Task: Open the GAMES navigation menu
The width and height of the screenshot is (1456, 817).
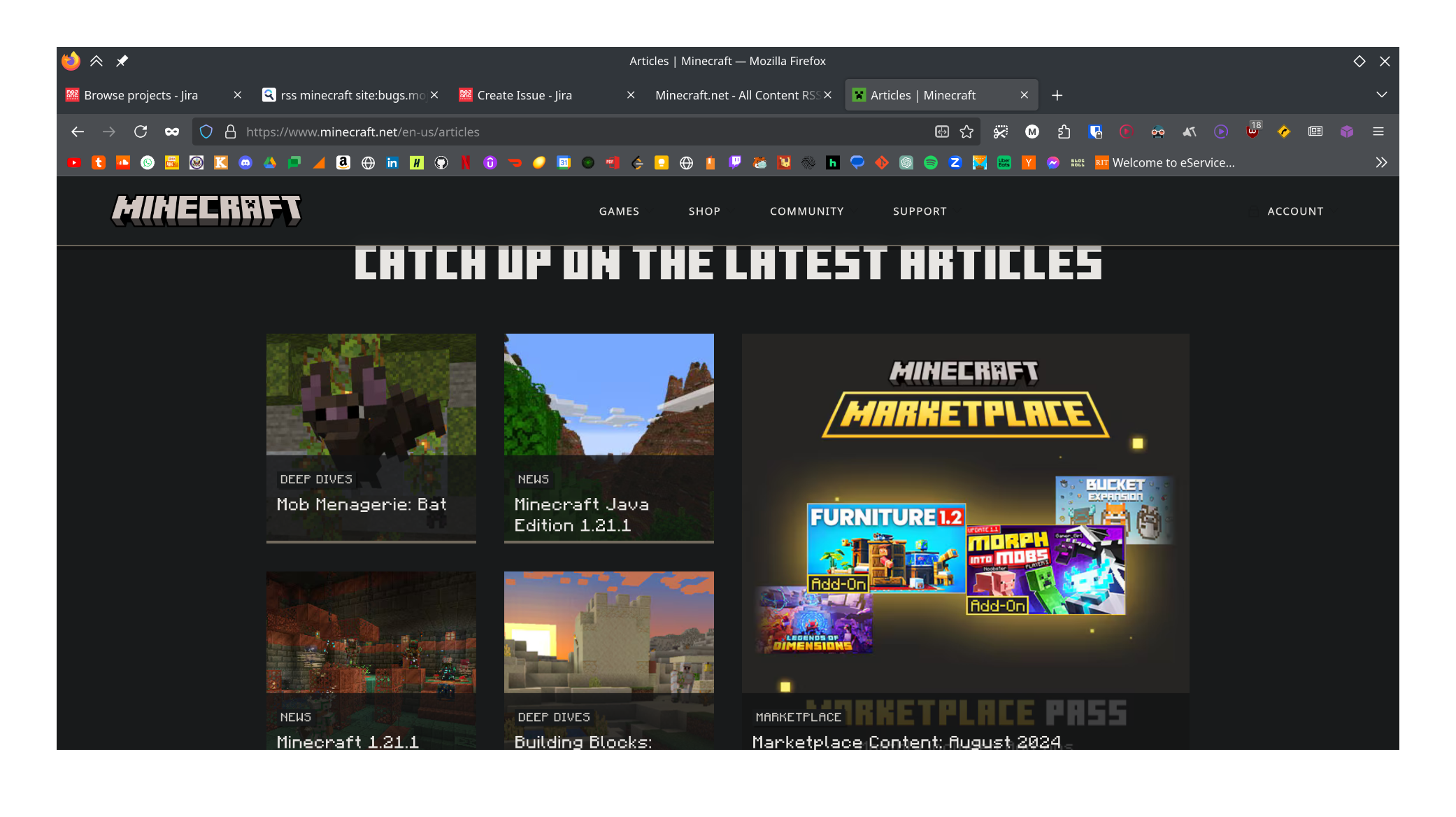Action: (619, 211)
